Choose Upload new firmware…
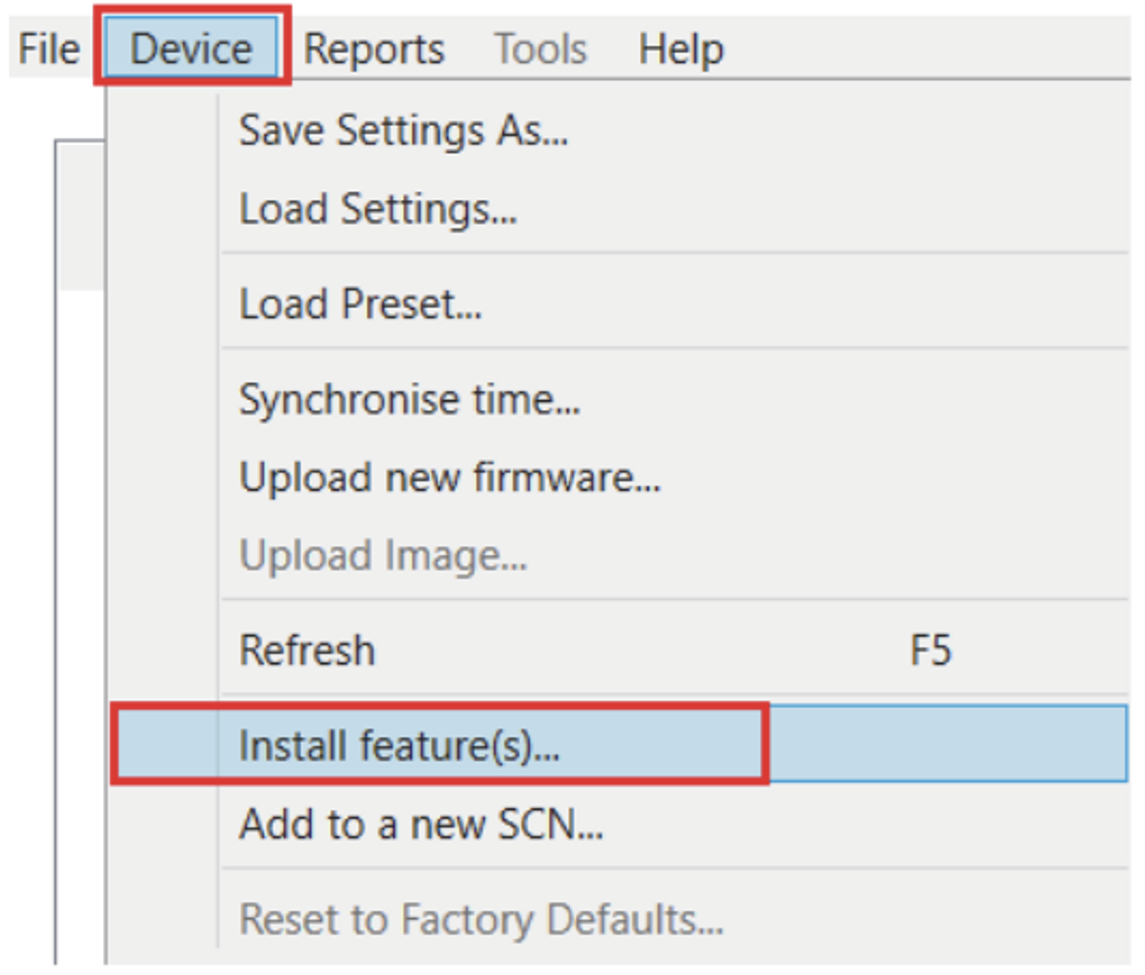The image size is (1145, 975). click(450, 478)
